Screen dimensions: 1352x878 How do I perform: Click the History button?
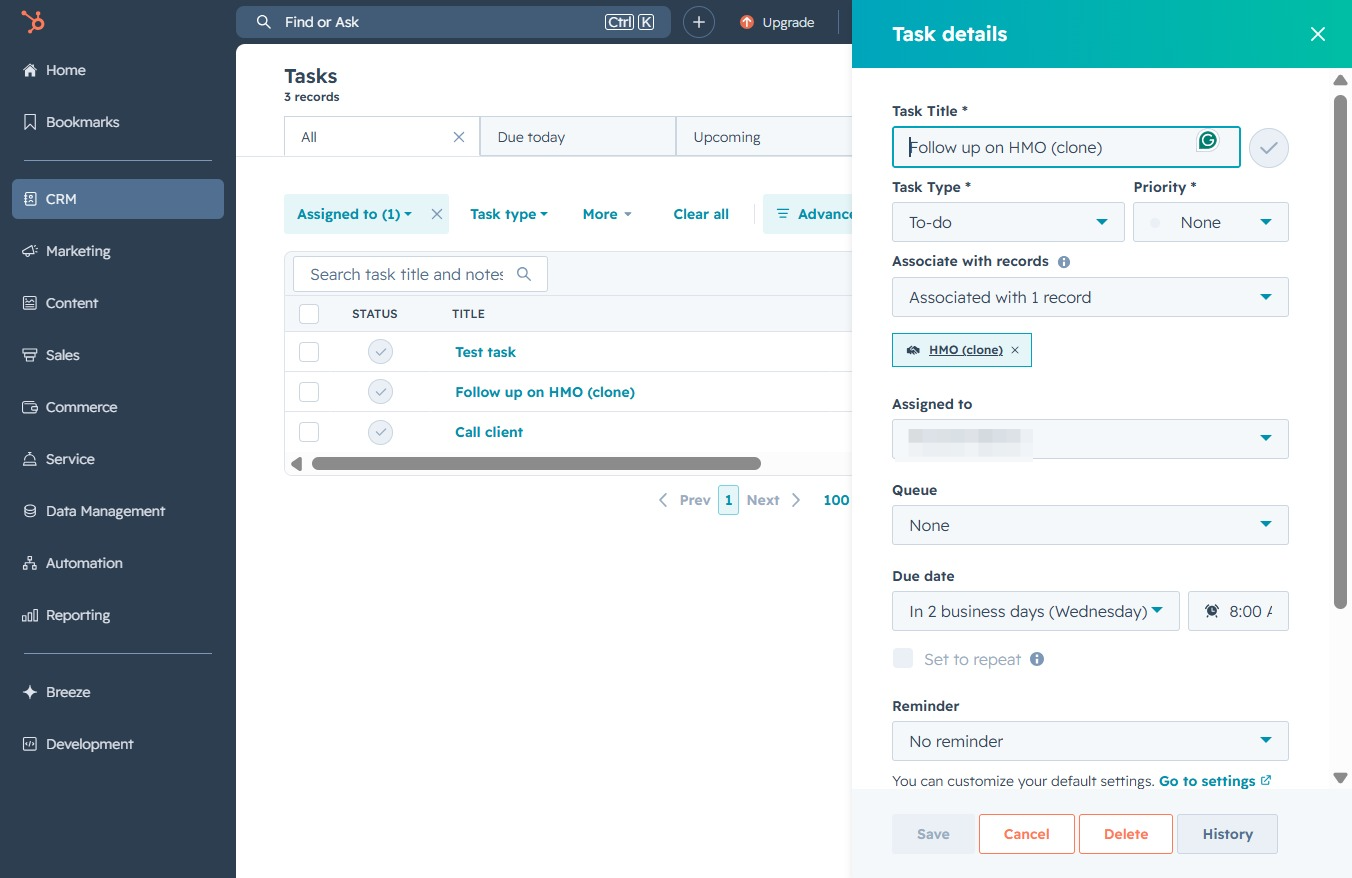(x=1228, y=834)
